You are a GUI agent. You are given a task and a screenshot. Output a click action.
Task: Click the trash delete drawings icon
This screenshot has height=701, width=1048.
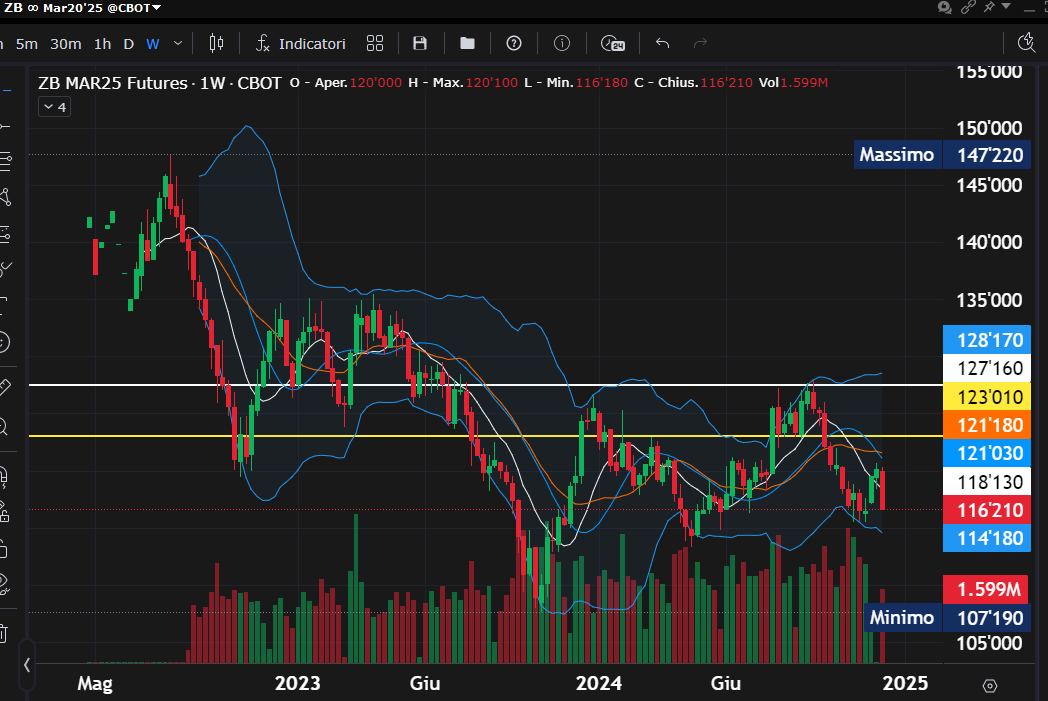click(x=4, y=632)
